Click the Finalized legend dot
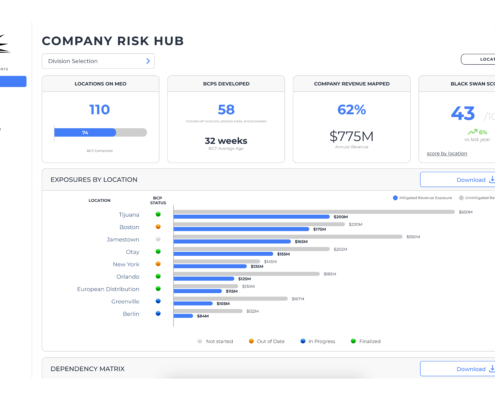Viewport: 495px width, 400px height. click(x=353, y=341)
